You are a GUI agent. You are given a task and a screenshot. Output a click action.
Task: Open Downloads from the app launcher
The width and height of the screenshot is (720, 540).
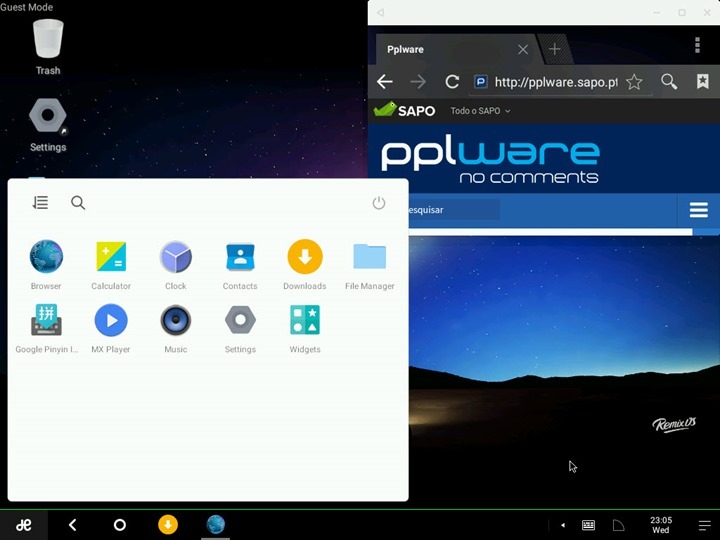click(305, 264)
